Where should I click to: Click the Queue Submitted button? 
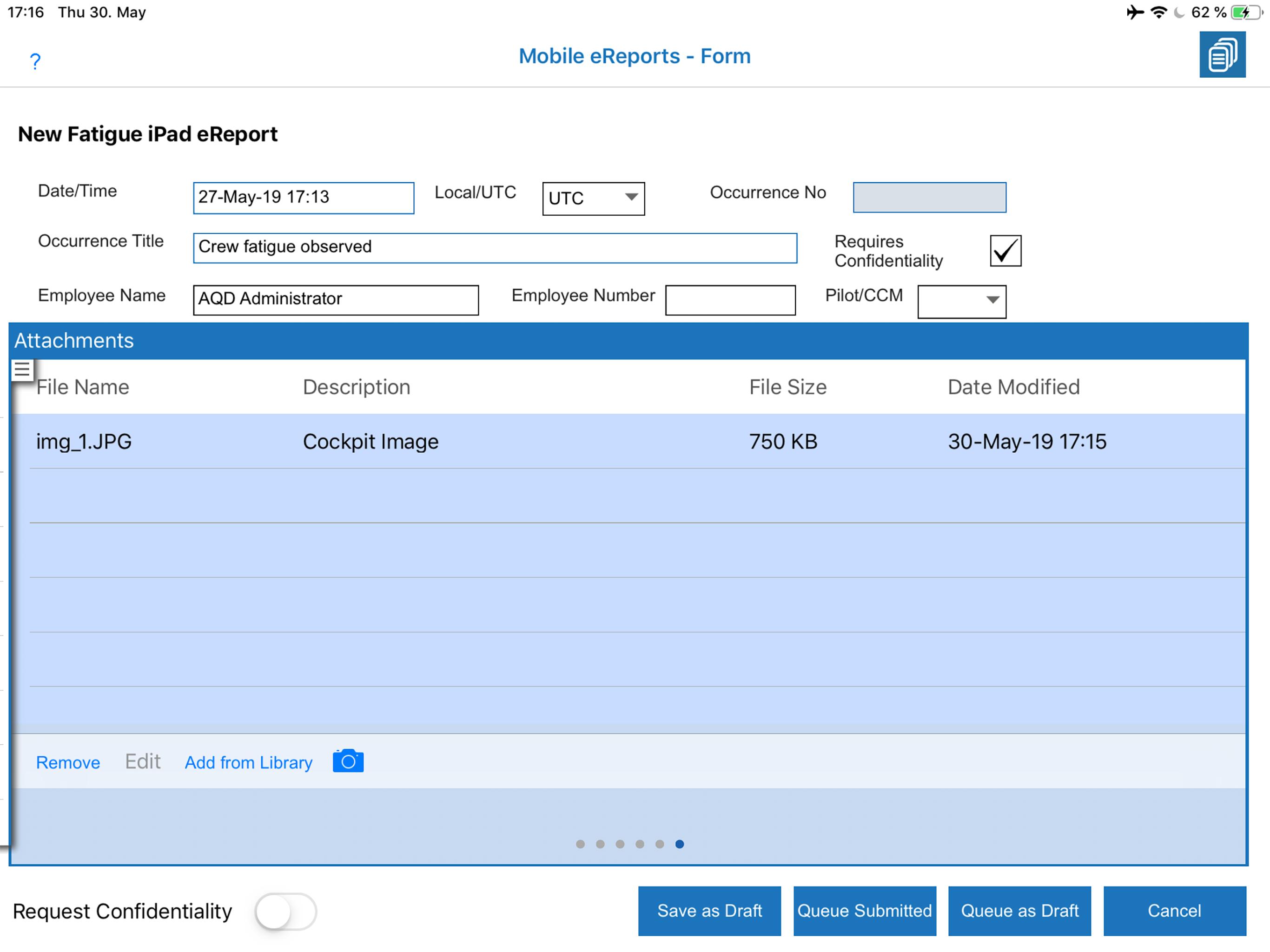coord(865,911)
